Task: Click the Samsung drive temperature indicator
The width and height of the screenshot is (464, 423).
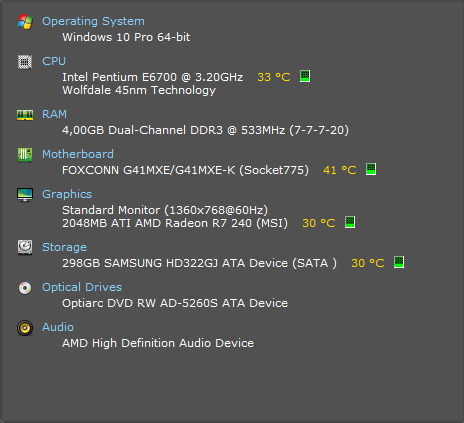Action: coord(399,262)
